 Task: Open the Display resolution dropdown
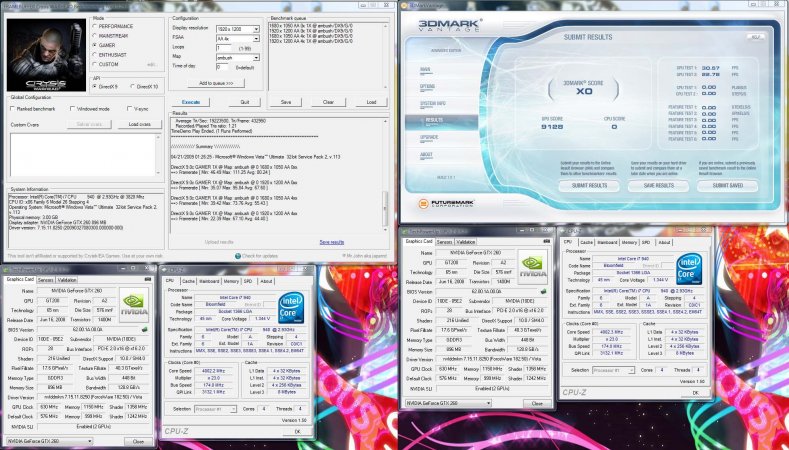coord(238,29)
